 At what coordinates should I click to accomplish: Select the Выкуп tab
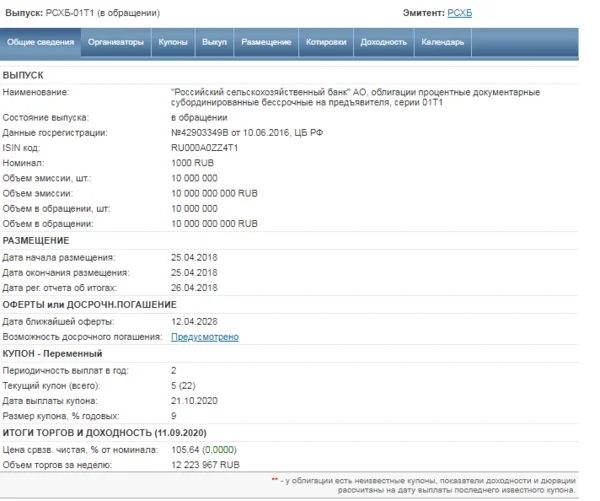tap(214, 42)
